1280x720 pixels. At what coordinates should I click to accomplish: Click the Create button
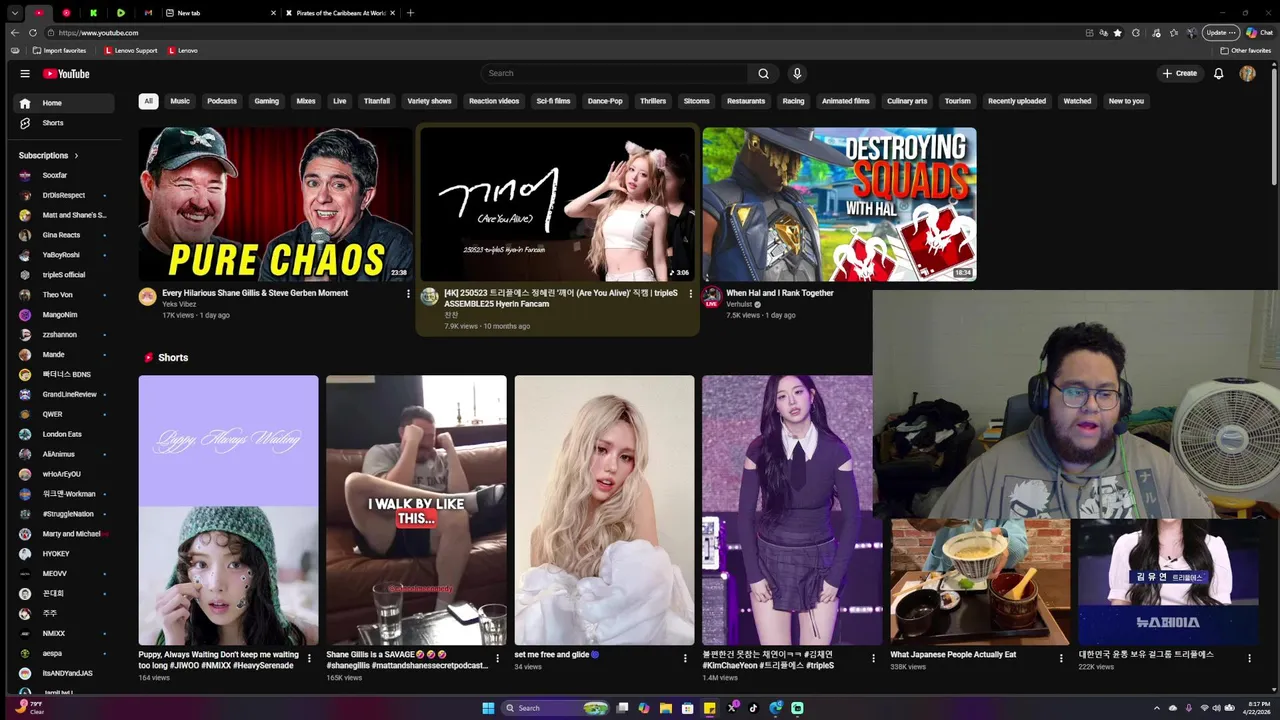pos(1180,73)
